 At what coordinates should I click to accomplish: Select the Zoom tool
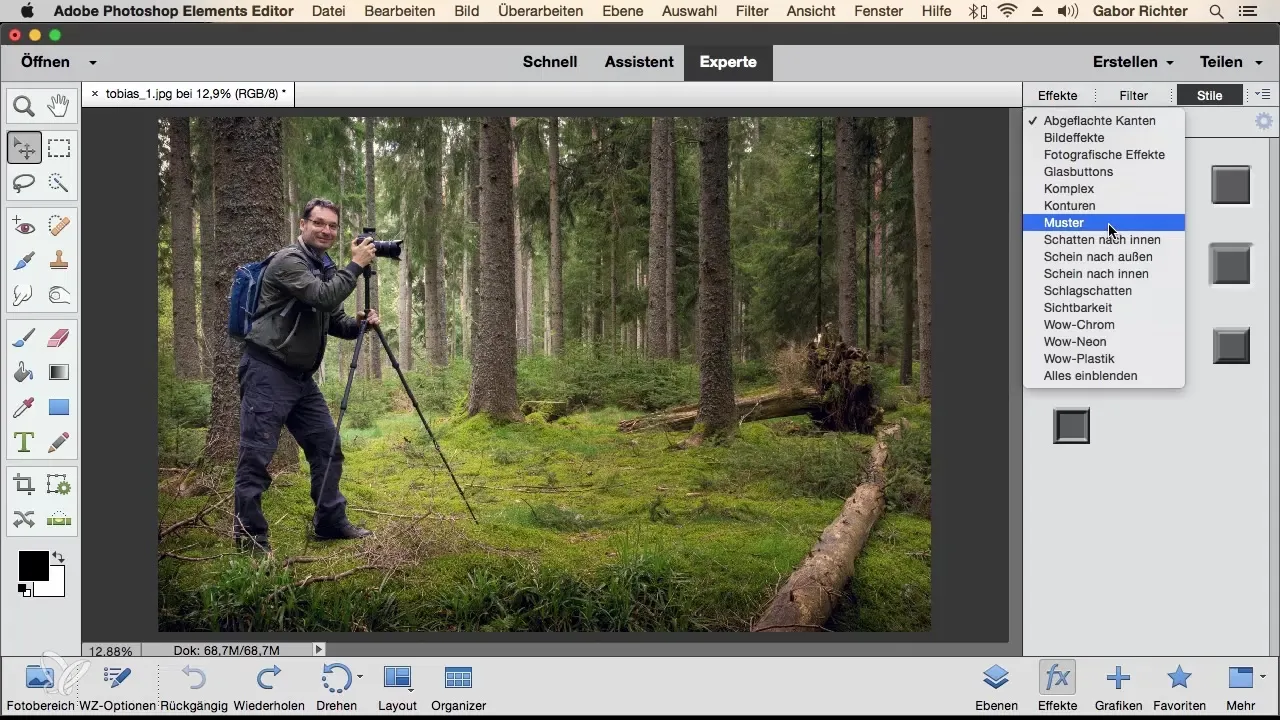pos(24,104)
